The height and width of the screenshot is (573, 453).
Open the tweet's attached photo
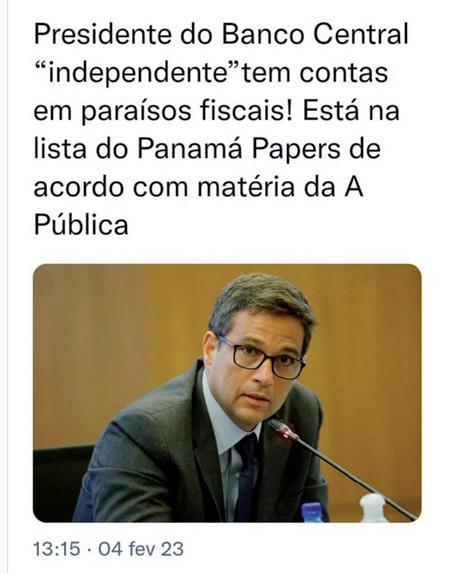(x=227, y=392)
